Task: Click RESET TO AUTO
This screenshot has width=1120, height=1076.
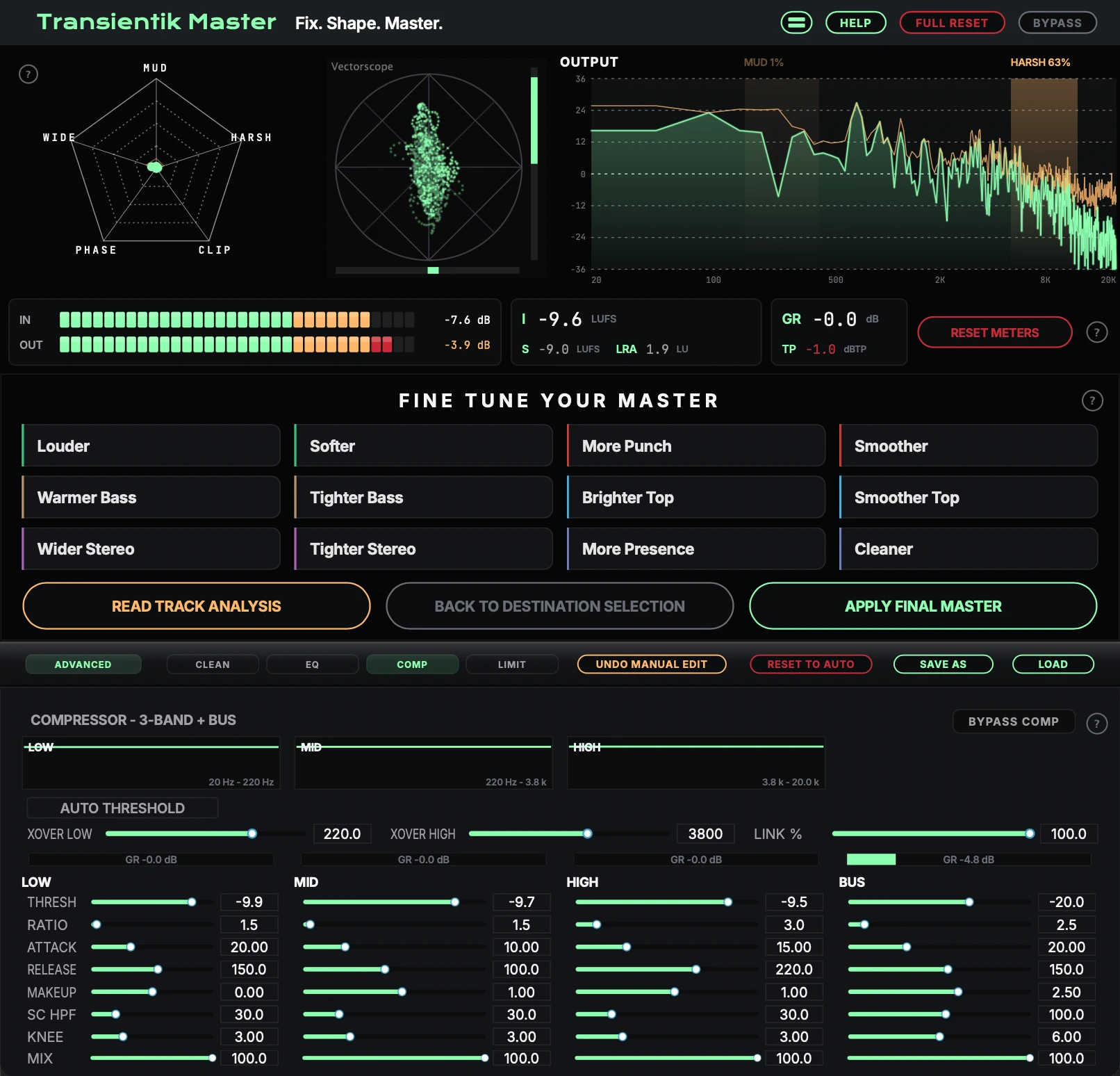Action: (811, 665)
